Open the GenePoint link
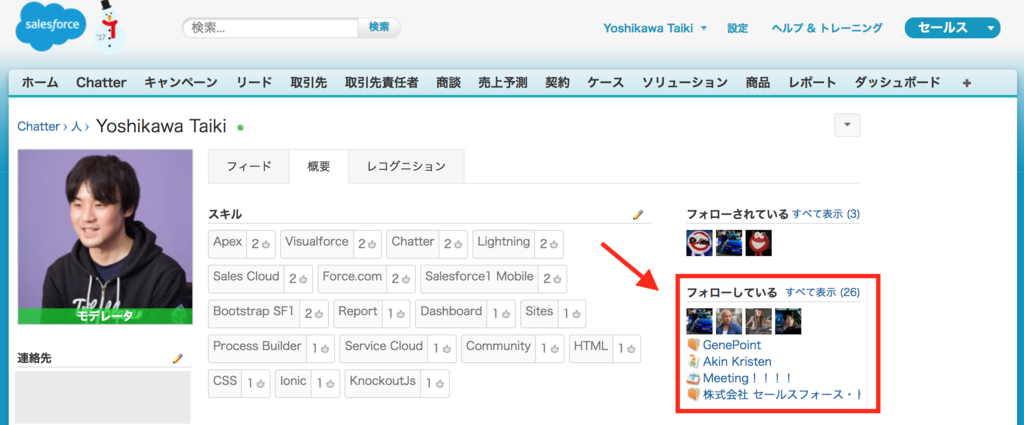The width and height of the screenshot is (1024, 425). [732, 345]
